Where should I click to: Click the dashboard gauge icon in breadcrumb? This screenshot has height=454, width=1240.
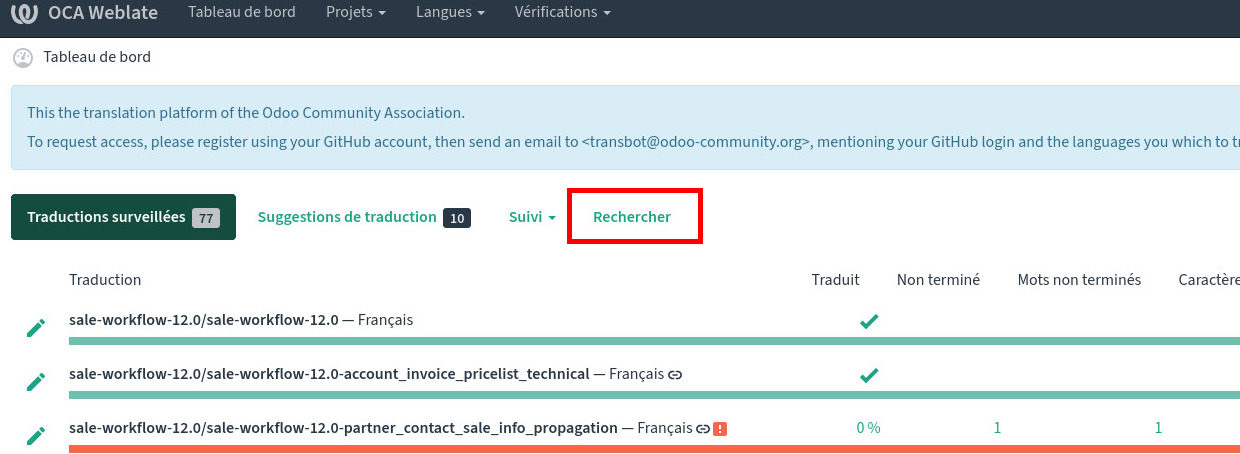[x=23, y=58]
